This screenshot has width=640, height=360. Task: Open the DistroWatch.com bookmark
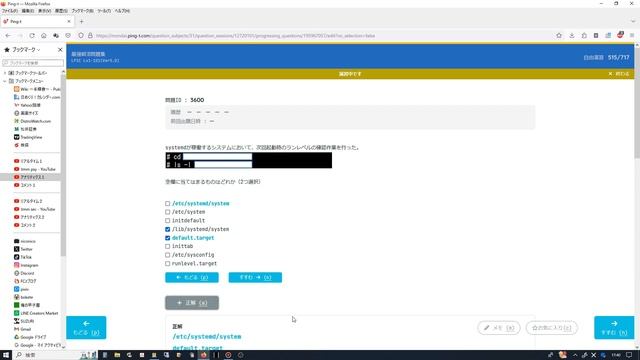click(x=32, y=121)
